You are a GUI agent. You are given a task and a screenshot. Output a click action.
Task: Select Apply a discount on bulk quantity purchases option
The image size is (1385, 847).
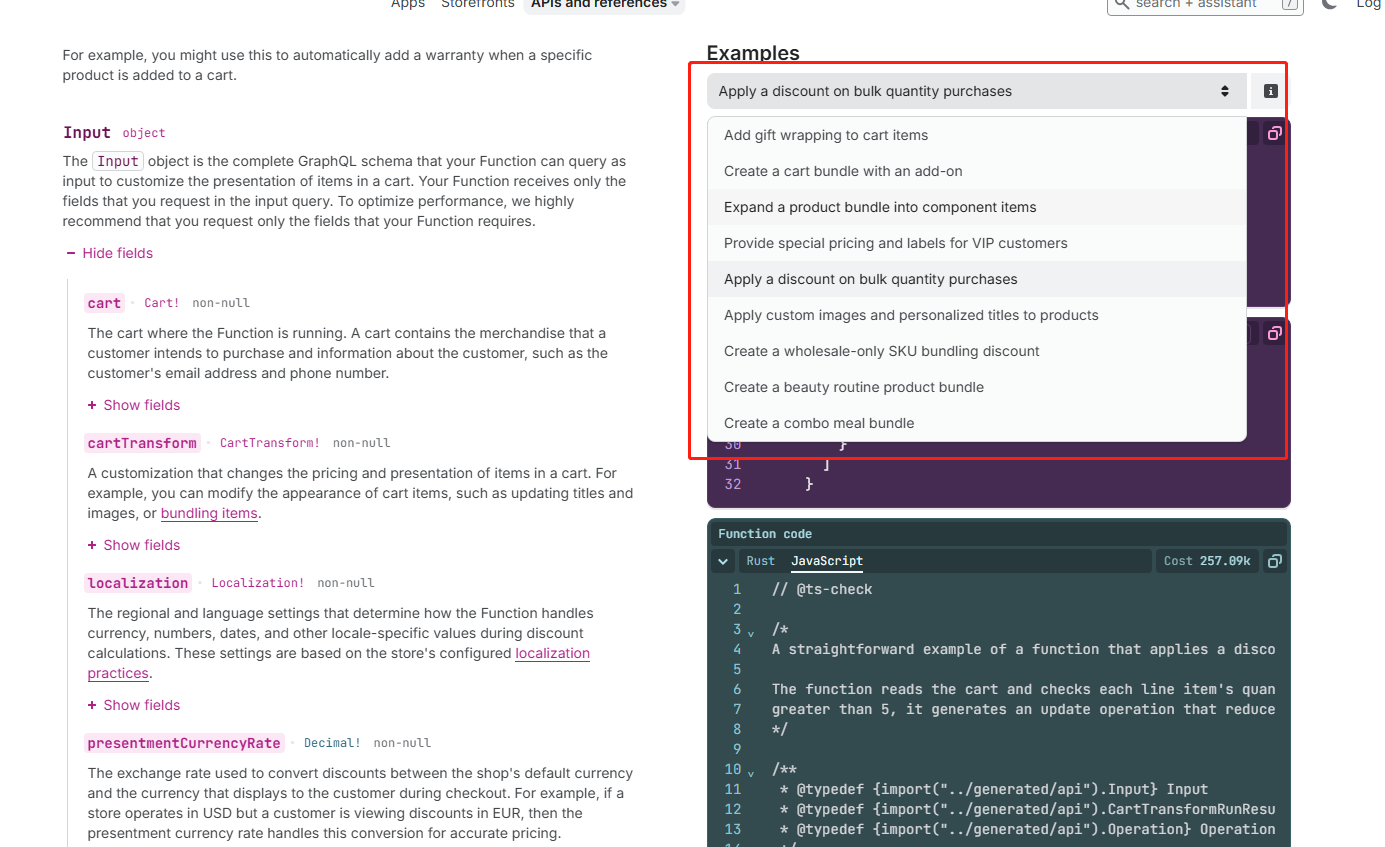click(976, 279)
